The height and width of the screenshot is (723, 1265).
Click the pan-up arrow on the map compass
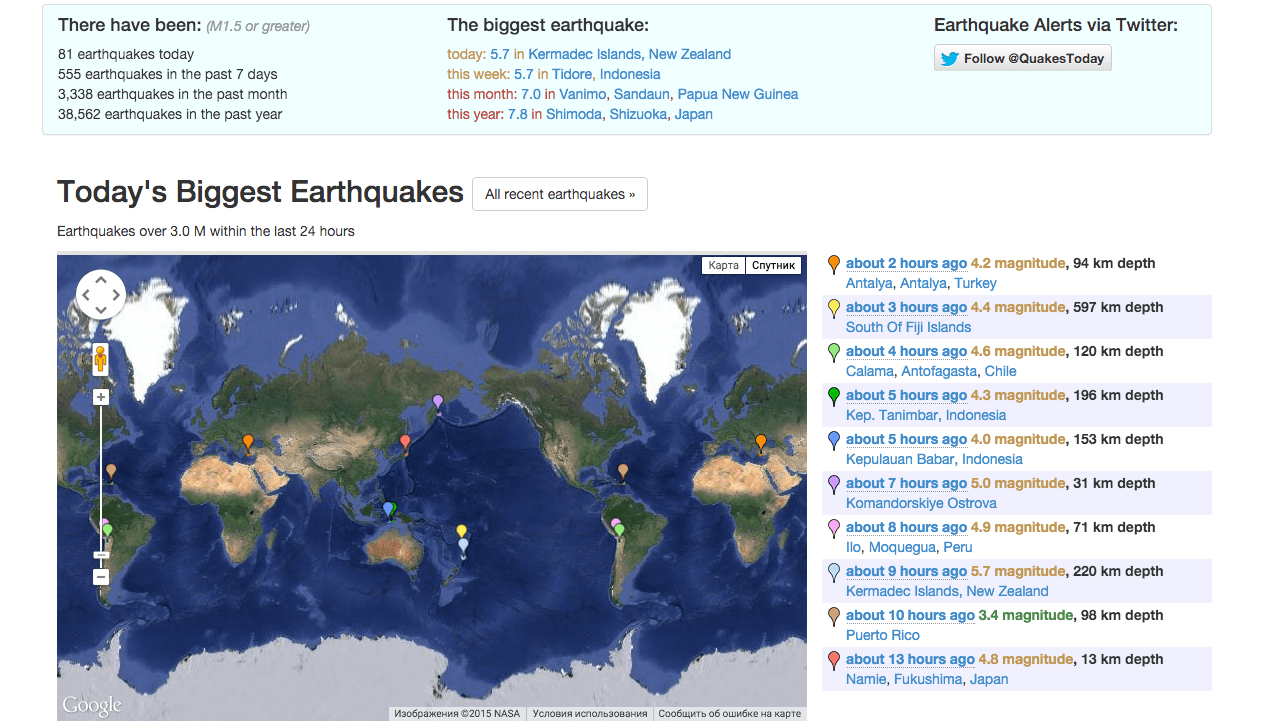[100, 280]
